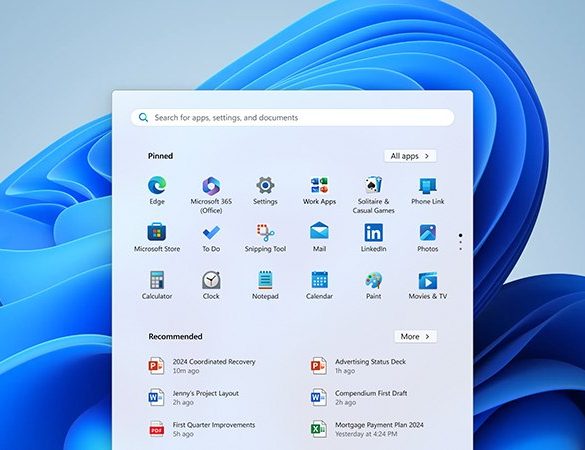Open the Snipping Tool app
585x450 pixels.
click(x=265, y=238)
